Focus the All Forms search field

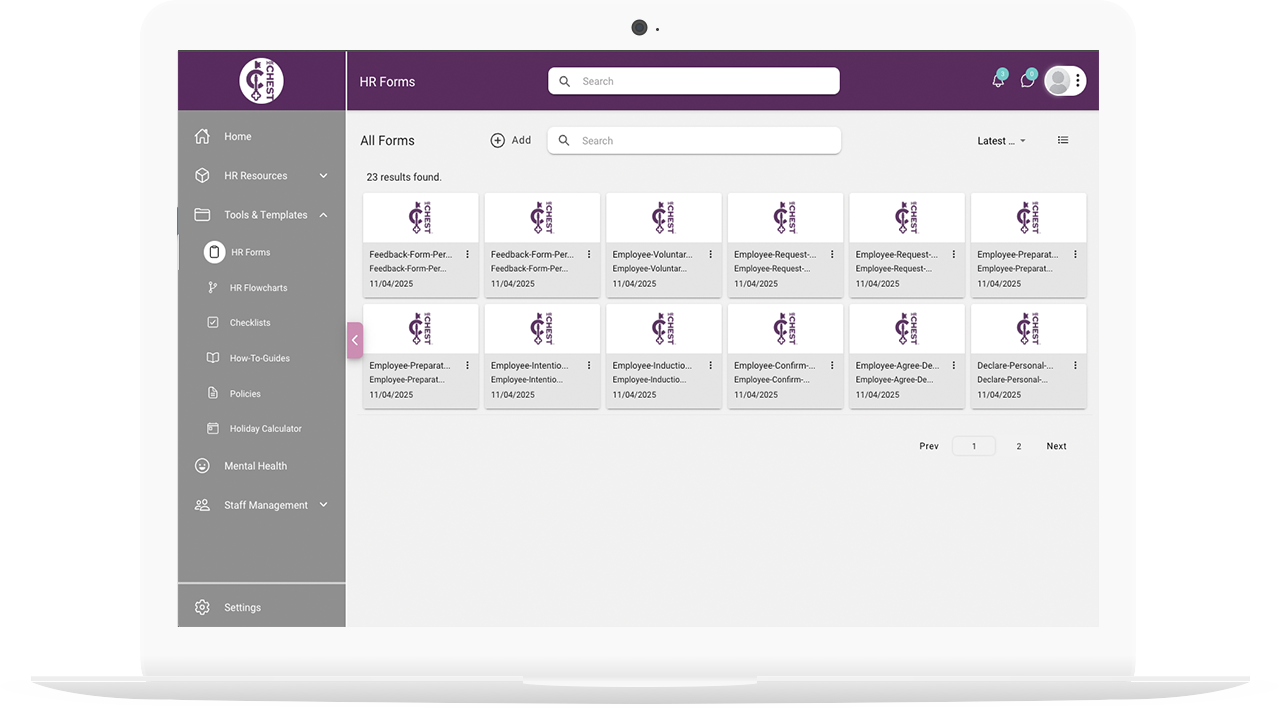(694, 141)
